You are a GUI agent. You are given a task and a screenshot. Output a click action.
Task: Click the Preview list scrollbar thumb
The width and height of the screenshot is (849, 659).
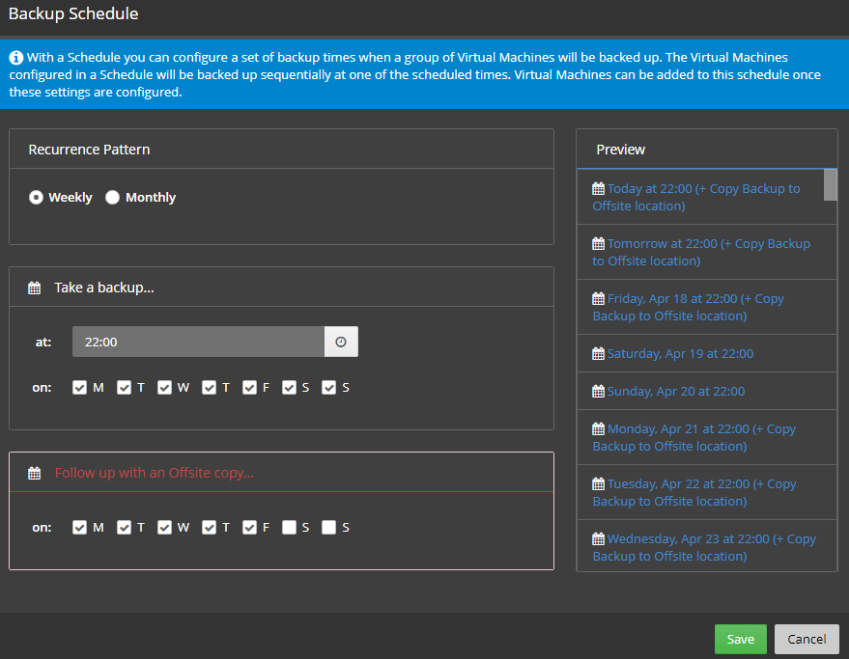(830, 185)
